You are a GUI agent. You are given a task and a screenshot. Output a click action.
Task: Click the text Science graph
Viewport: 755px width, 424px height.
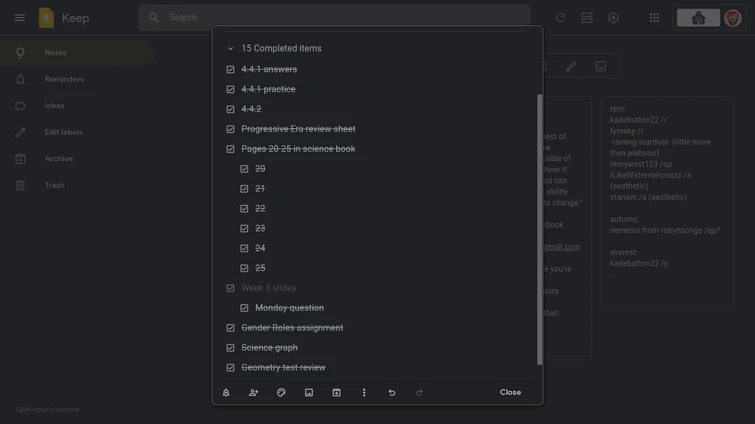(269, 348)
